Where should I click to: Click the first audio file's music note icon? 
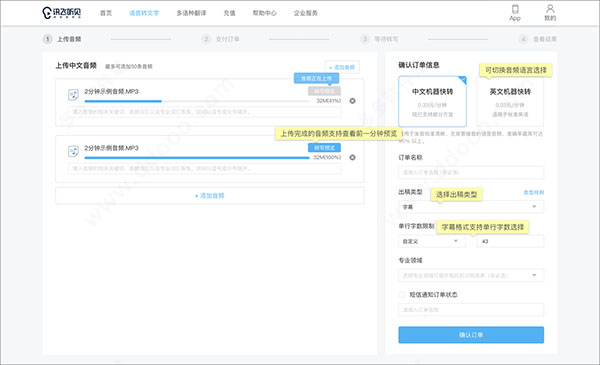pos(73,95)
